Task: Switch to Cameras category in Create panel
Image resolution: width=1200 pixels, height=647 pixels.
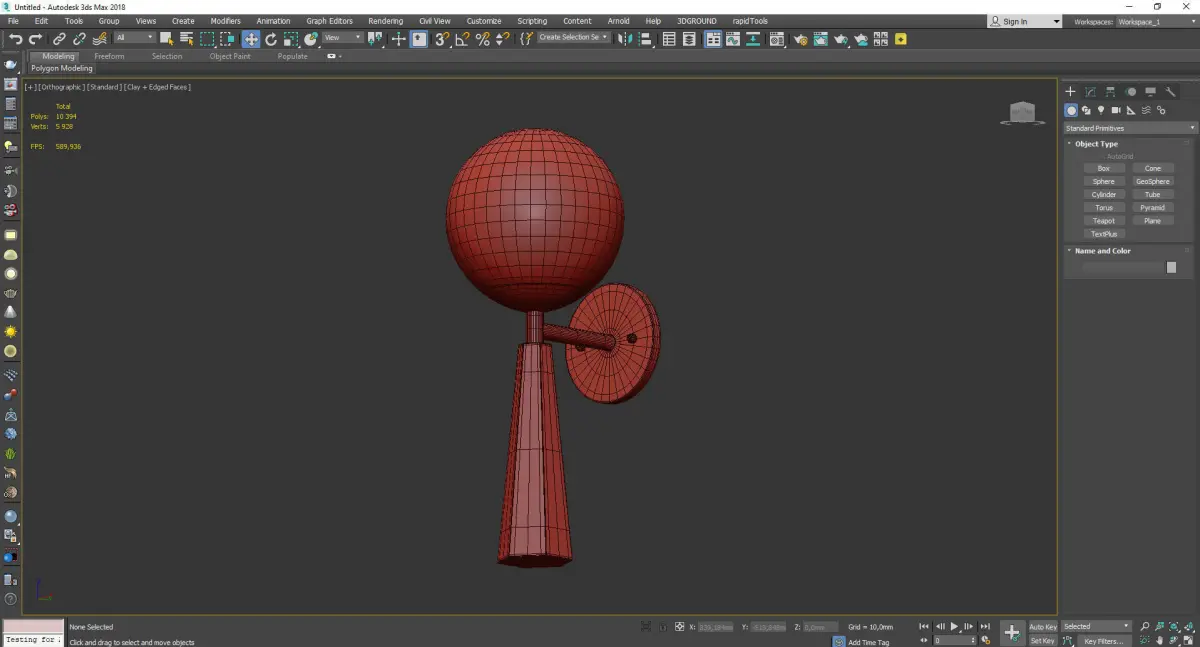Action: pos(1116,110)
